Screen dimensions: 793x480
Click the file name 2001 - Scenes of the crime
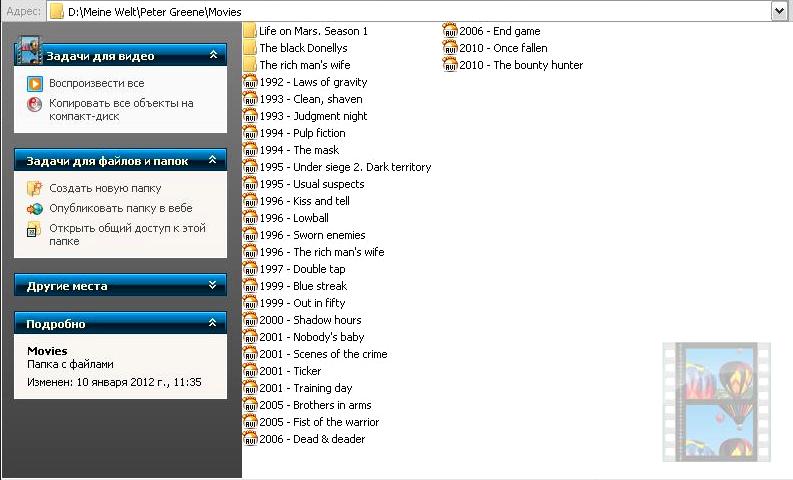[x=323, y=354]
